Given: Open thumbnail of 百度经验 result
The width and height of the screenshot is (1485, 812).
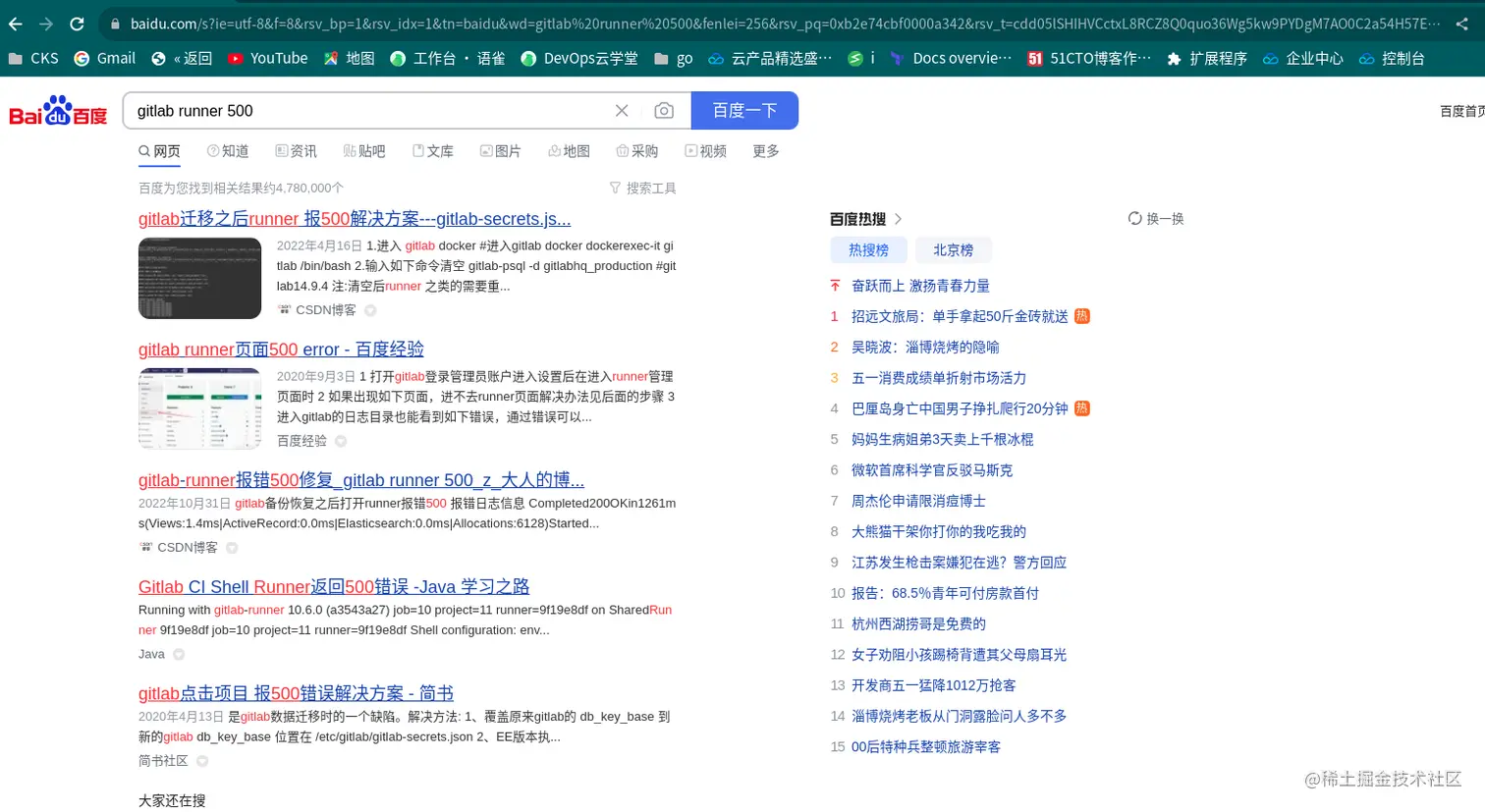Looking at the screenshot, I should pos(199,408).
